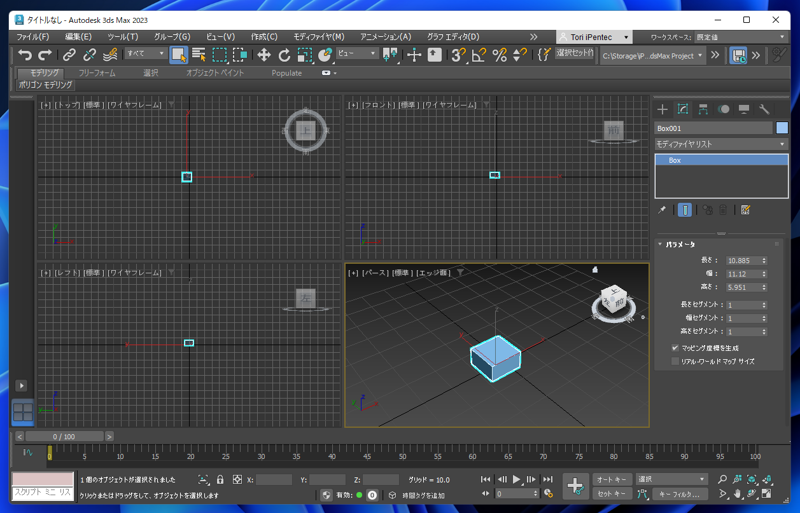The width and height of the screenshot is (800, 513).
Task: Open the ファイル(F) menu
Action: pyautogui.click(x=33, y=37)
